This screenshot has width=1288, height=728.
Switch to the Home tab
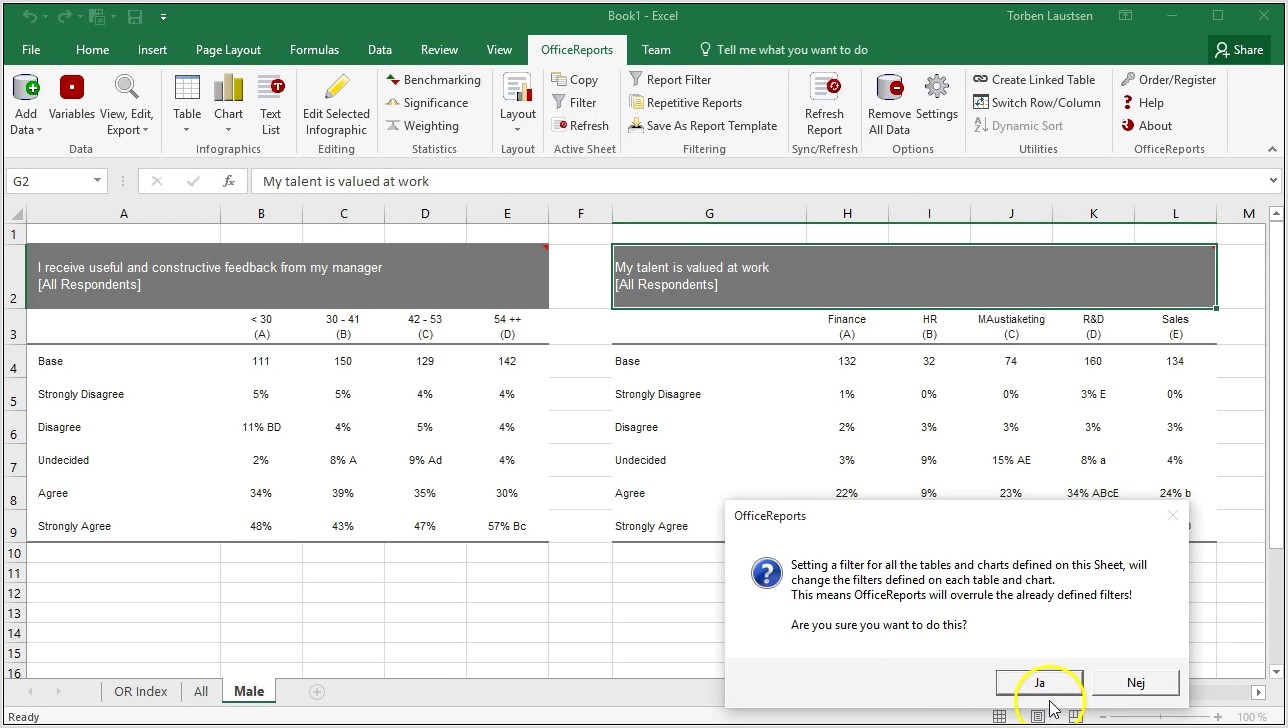92,50
